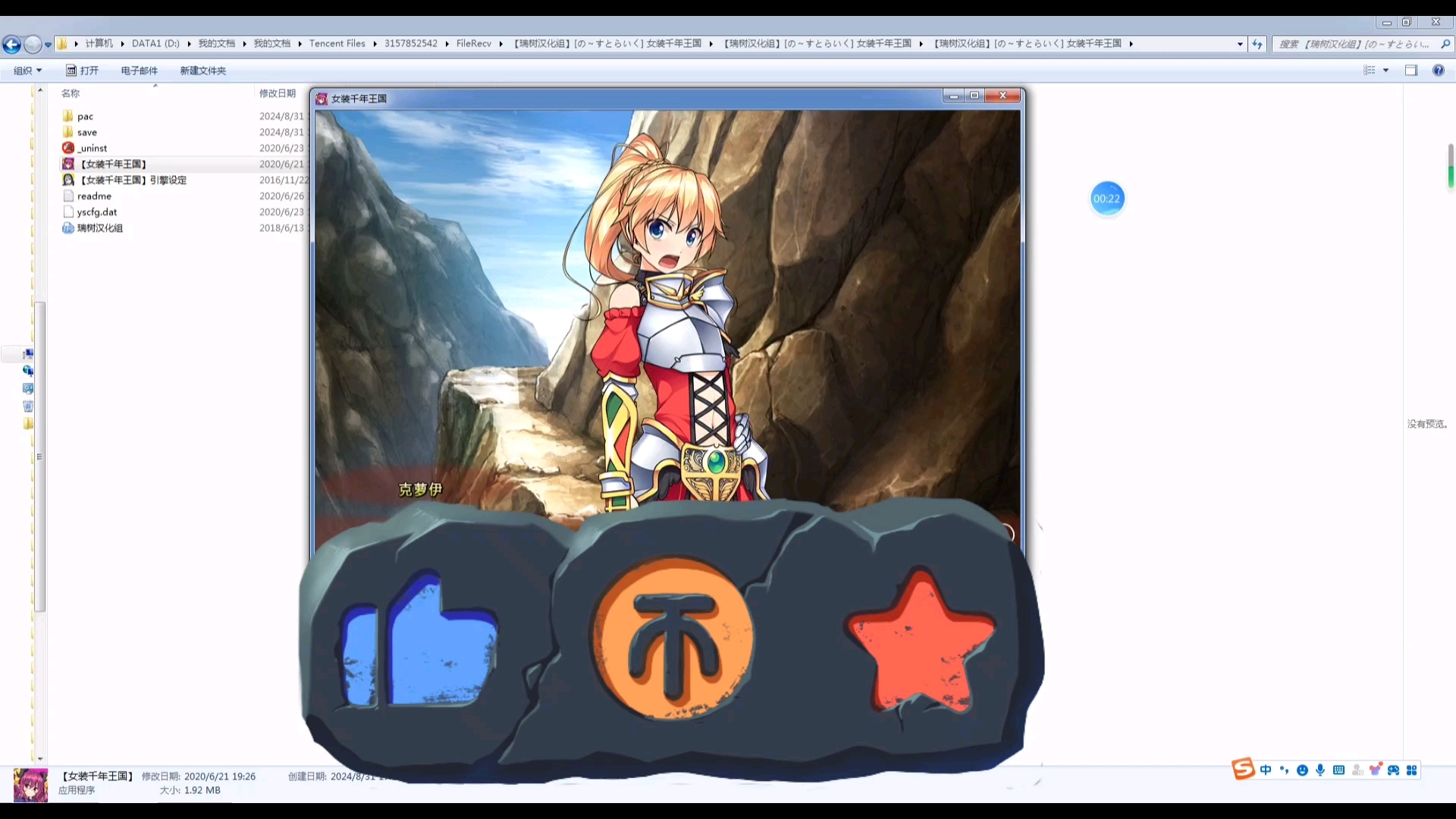Select the 【女装千年王国】 application file
This screenshot has width=1456, height=819.
point(114,164)
